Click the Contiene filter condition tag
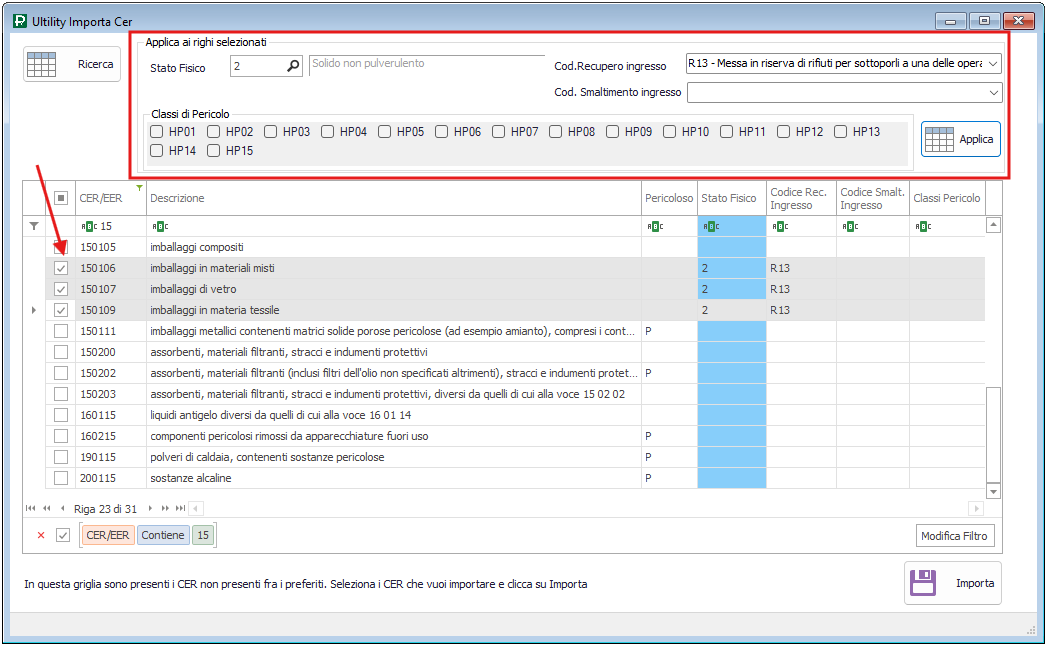1046x645 pixels. pyautogui.click(x=162, y=535)
